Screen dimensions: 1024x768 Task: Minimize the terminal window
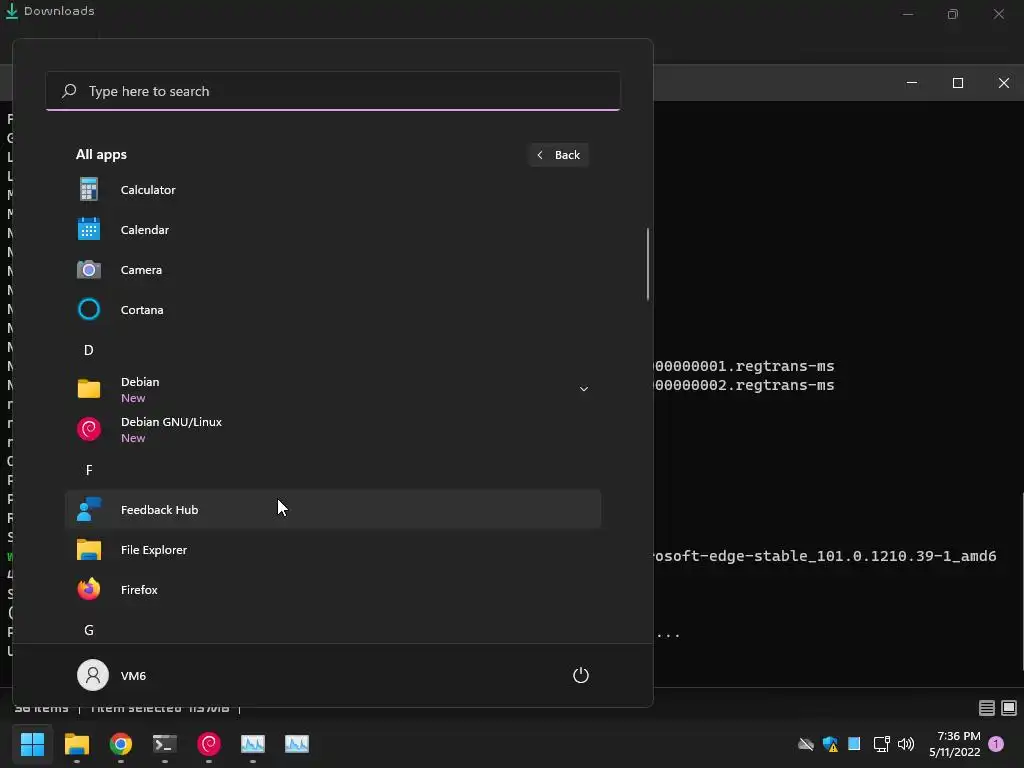tap(912, 83)
